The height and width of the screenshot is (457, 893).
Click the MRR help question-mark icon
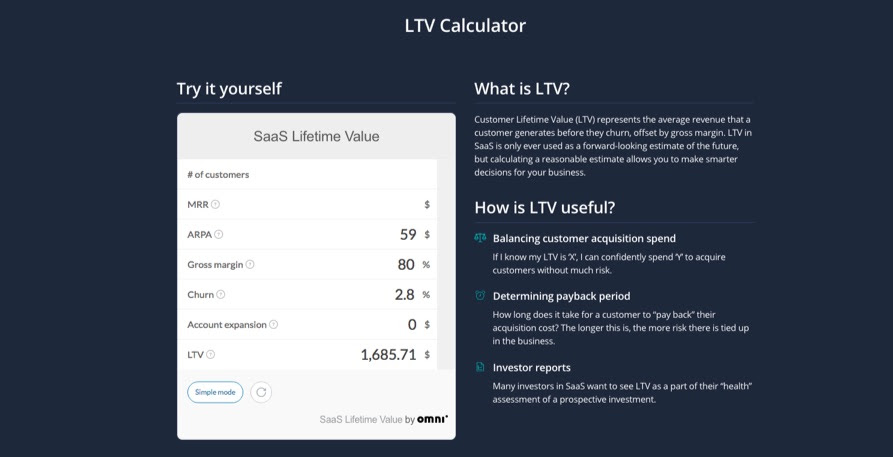point(215,205)
